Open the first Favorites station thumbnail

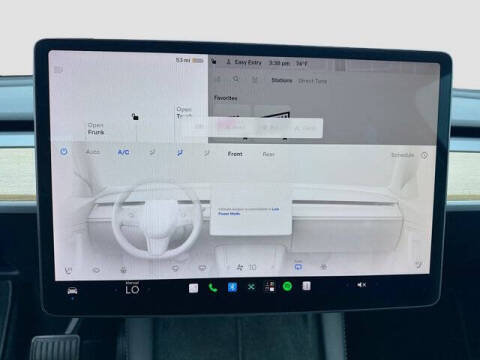(x=231, y=112)
